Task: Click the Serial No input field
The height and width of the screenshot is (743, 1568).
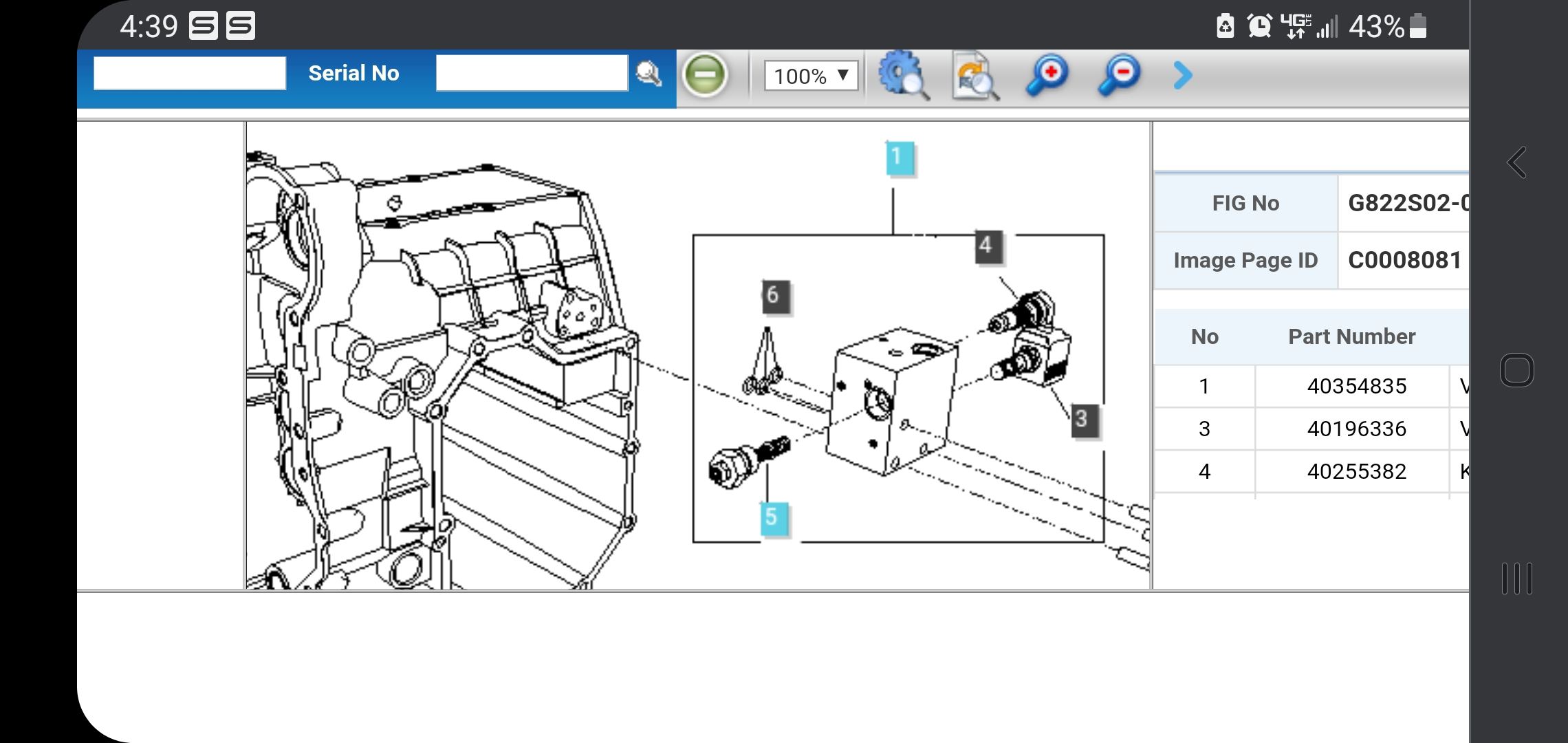Action: [532, 73]
